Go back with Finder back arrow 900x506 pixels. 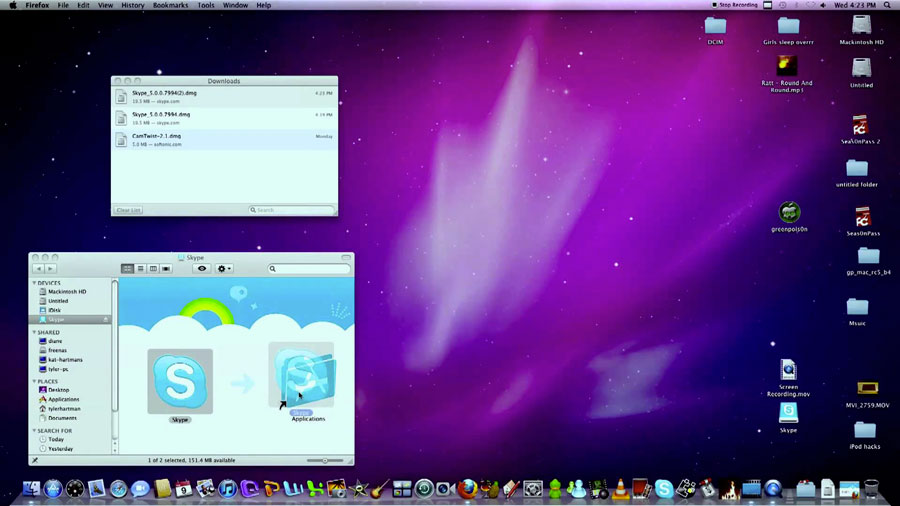[38, 268]
